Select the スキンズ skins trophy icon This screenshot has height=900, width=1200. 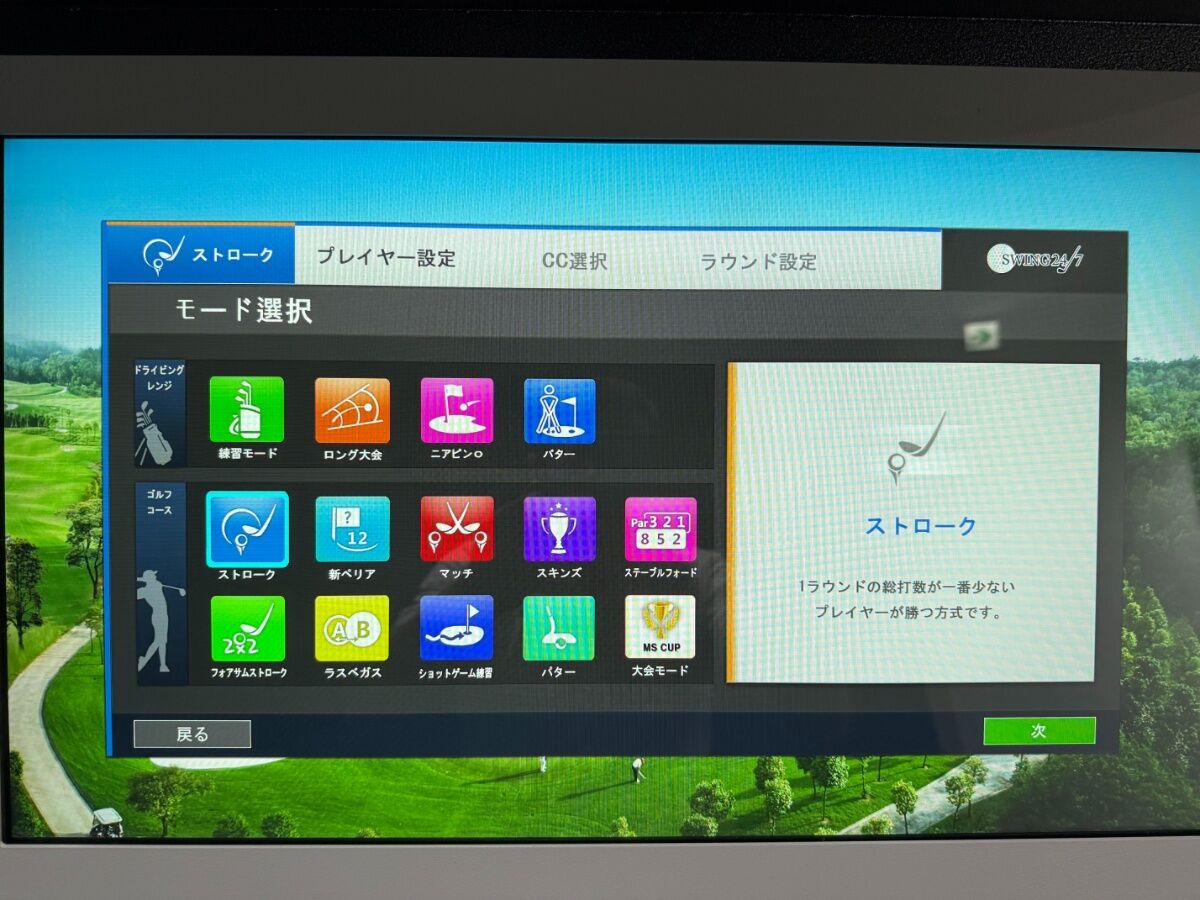(560, 529)
